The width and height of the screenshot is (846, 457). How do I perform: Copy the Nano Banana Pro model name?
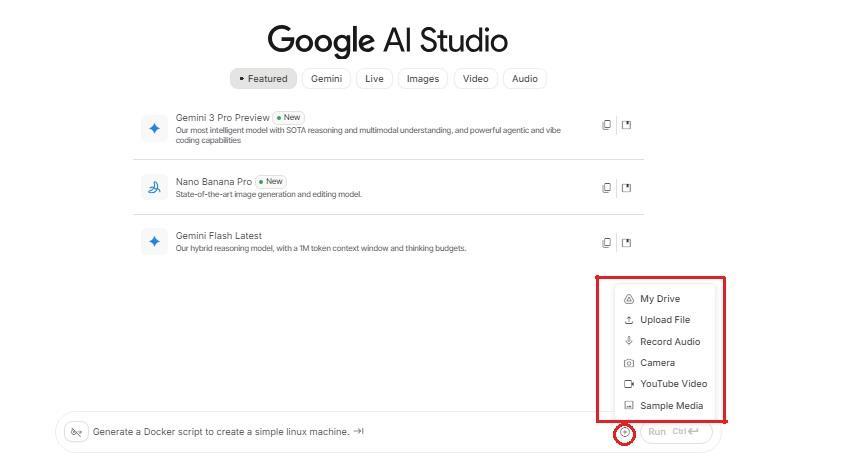[x=606, y=187]
